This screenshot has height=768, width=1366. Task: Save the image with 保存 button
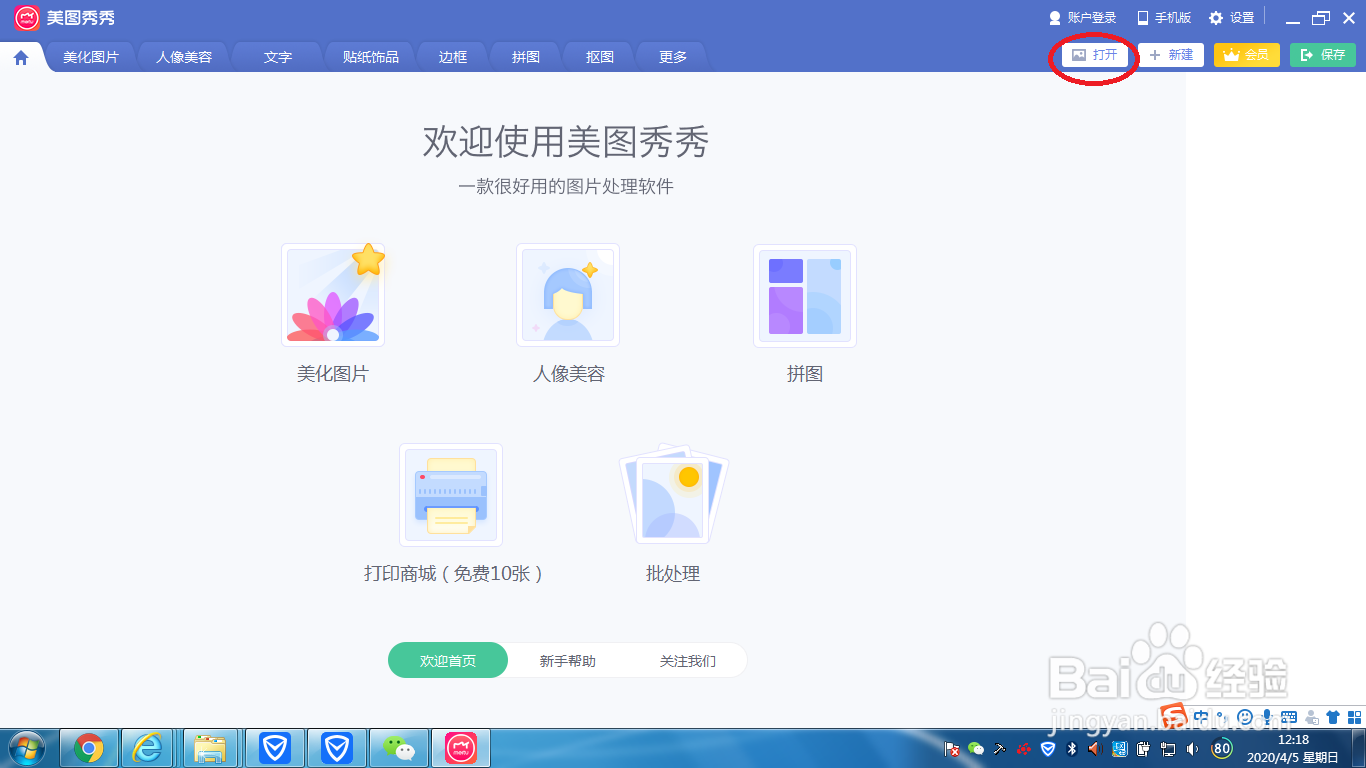click(1323, 55)
